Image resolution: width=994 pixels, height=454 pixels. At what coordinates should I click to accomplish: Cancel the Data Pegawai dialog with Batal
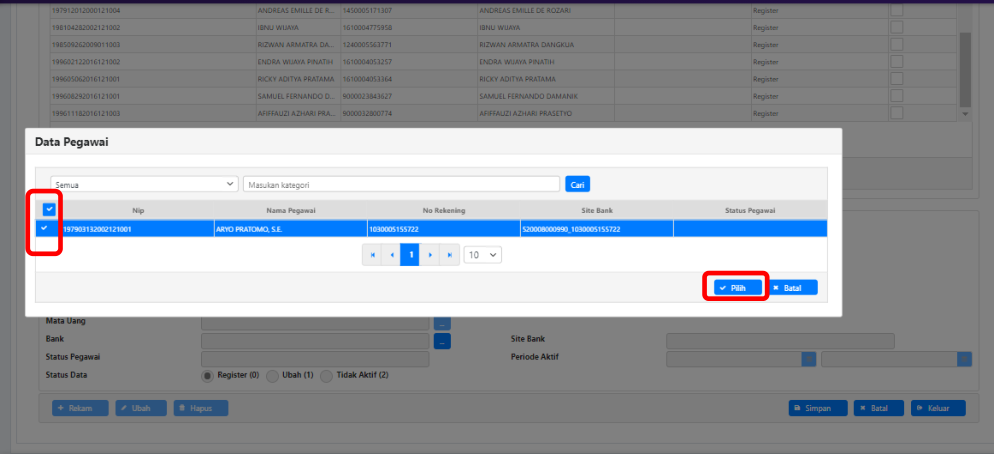[x=792, y=288]
